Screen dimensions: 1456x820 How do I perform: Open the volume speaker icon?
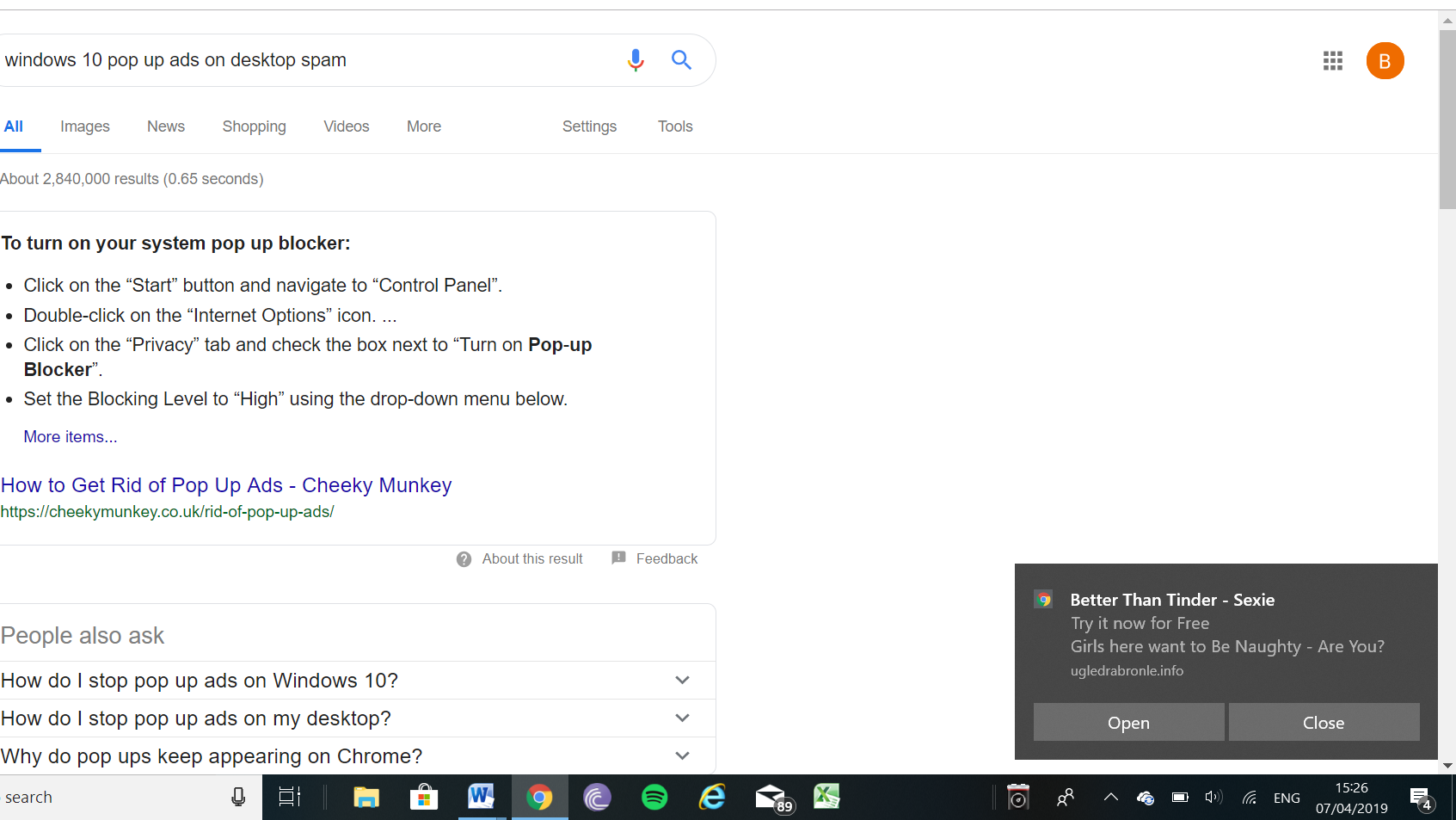pos(1213,798)
